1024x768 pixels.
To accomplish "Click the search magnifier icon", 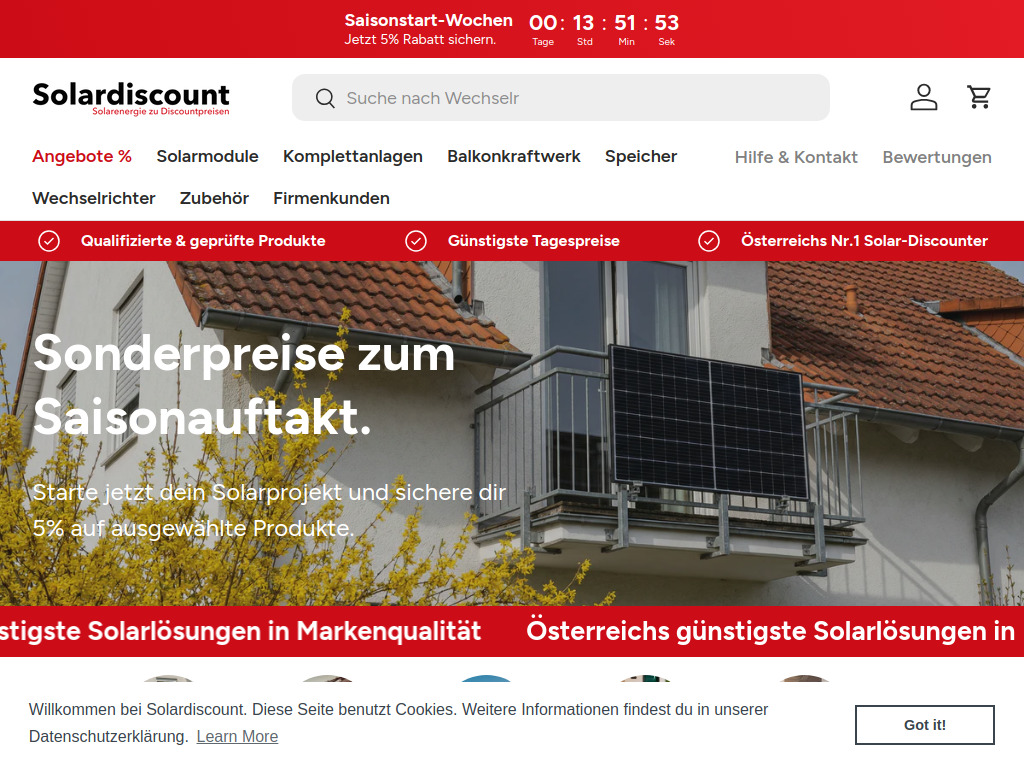I will tap(325, 98).
